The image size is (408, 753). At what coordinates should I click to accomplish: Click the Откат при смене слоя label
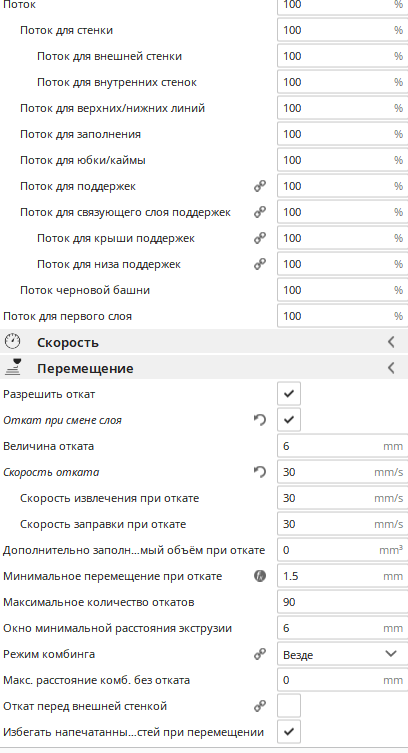[x=62, y=420]
